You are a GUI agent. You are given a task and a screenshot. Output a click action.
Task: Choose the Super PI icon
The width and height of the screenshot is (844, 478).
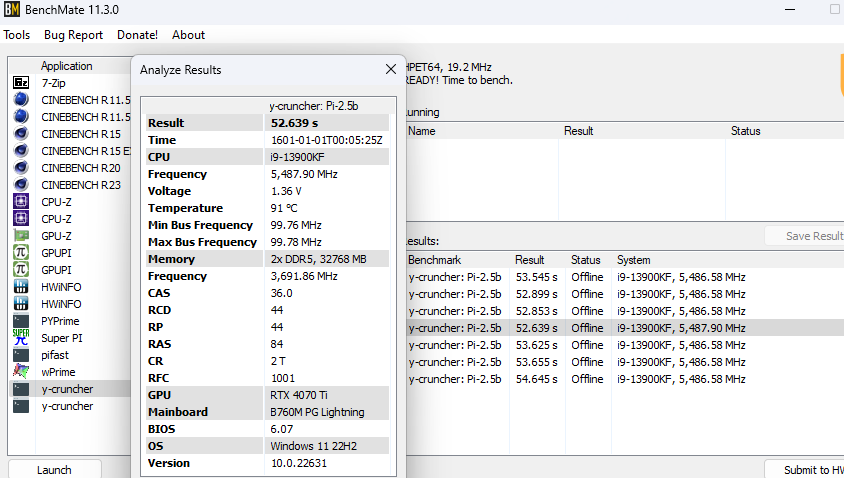click(21, 338)
